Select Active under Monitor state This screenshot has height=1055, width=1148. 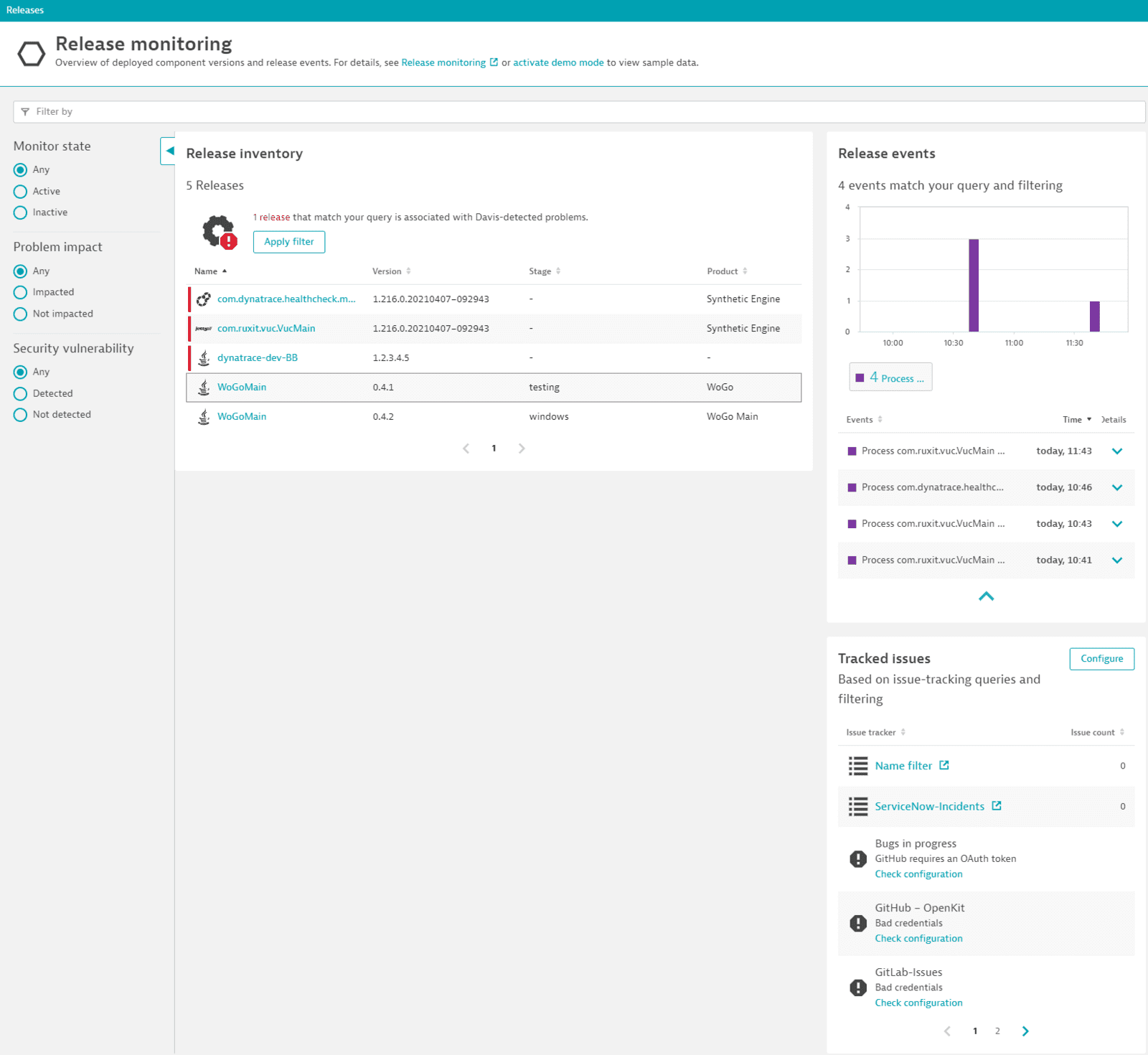pyautogui.click(x=19, y=191)
